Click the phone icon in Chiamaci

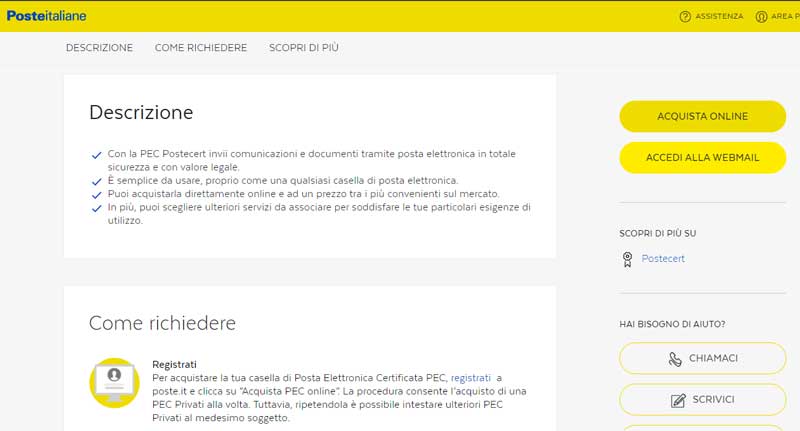point(675,359)
